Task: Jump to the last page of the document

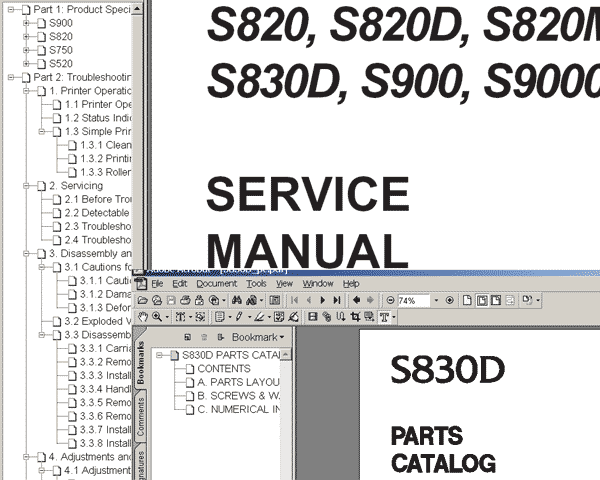Action: 337,300
